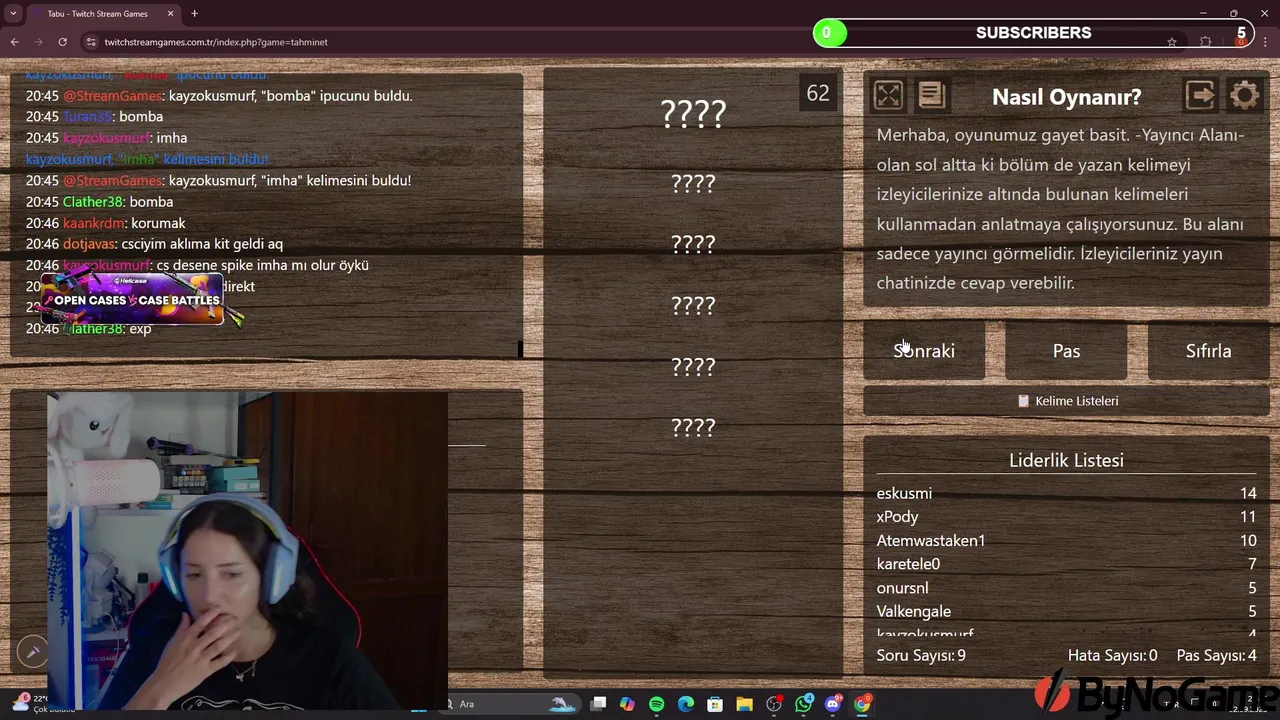Click the Pas button
This screenshot has width=1280, height=720.
pos(1066,351)
